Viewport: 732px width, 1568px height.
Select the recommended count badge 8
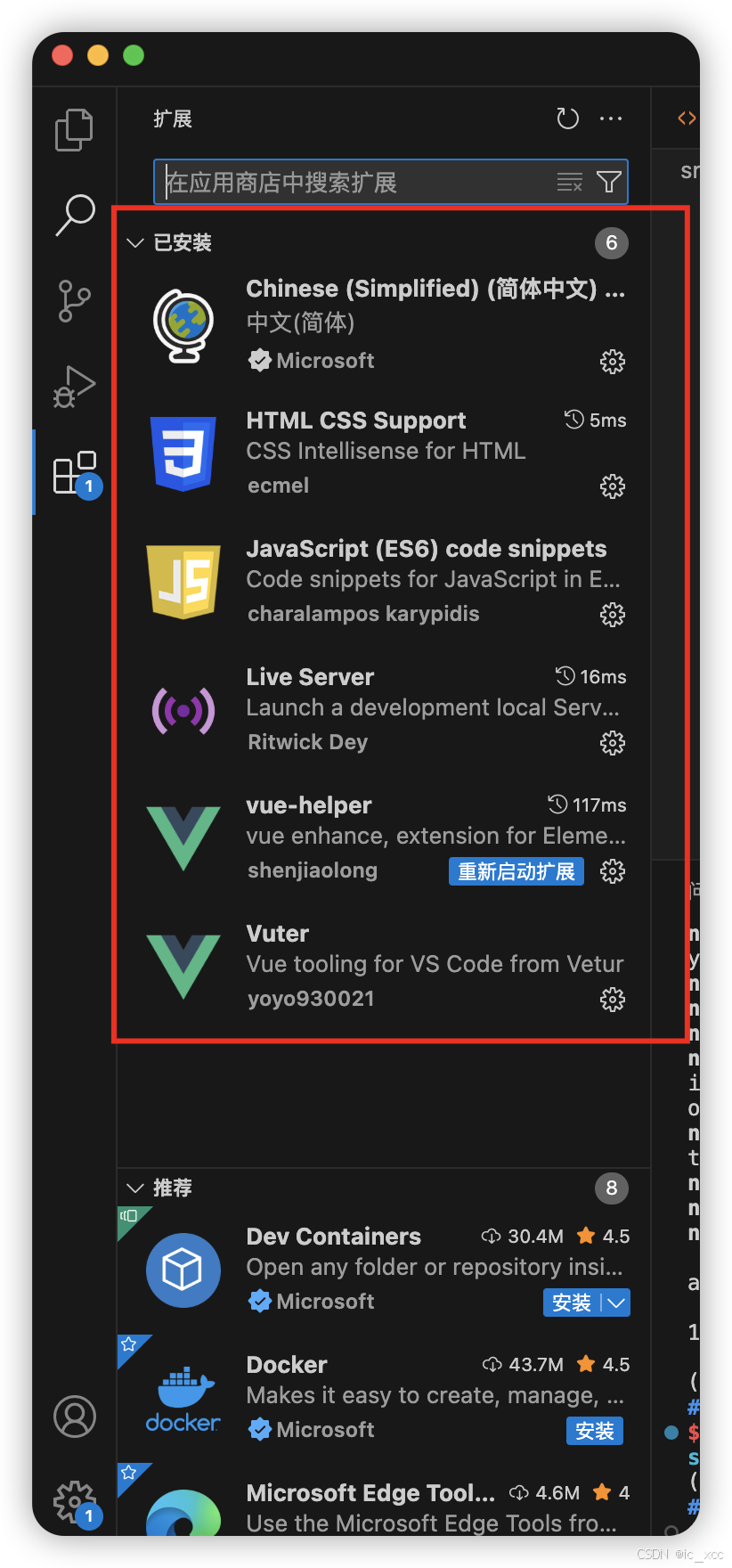click(612, 1188)
